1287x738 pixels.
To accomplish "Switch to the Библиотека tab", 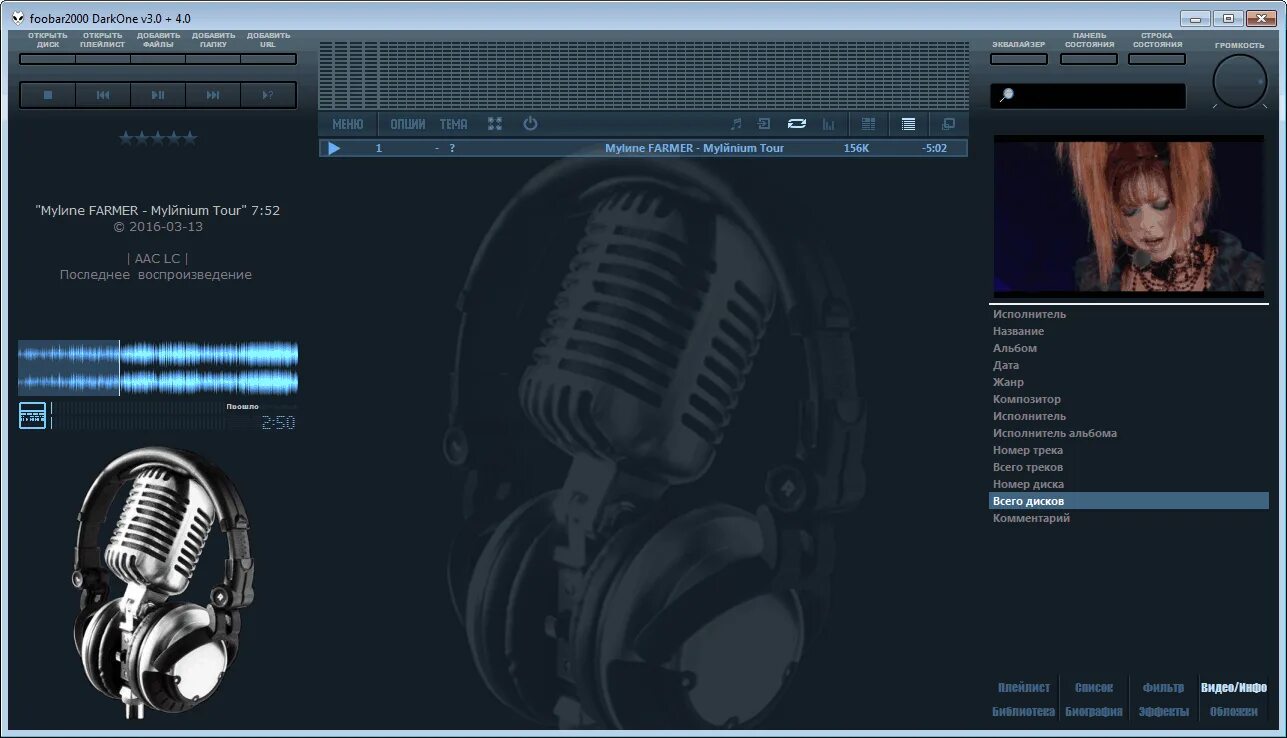I will tap(1024, 712).
